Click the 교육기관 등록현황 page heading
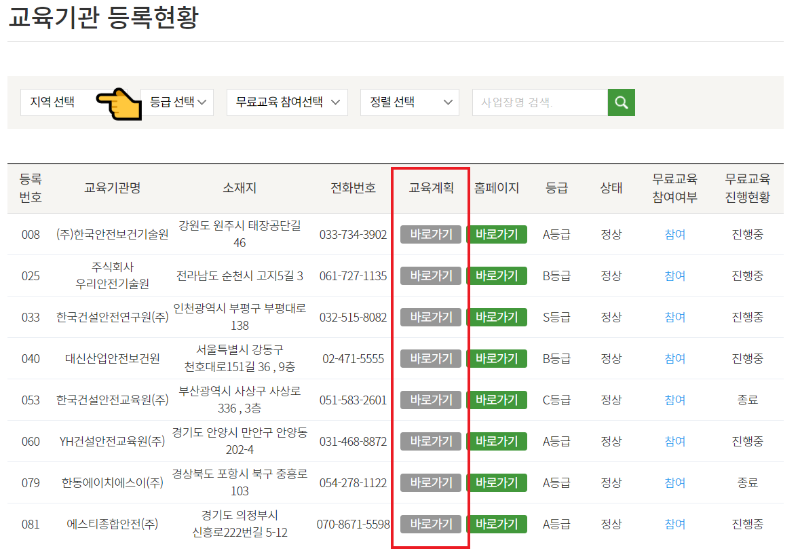Image resolution: width=800 pixels, height=556 pixels. [104, 17]
